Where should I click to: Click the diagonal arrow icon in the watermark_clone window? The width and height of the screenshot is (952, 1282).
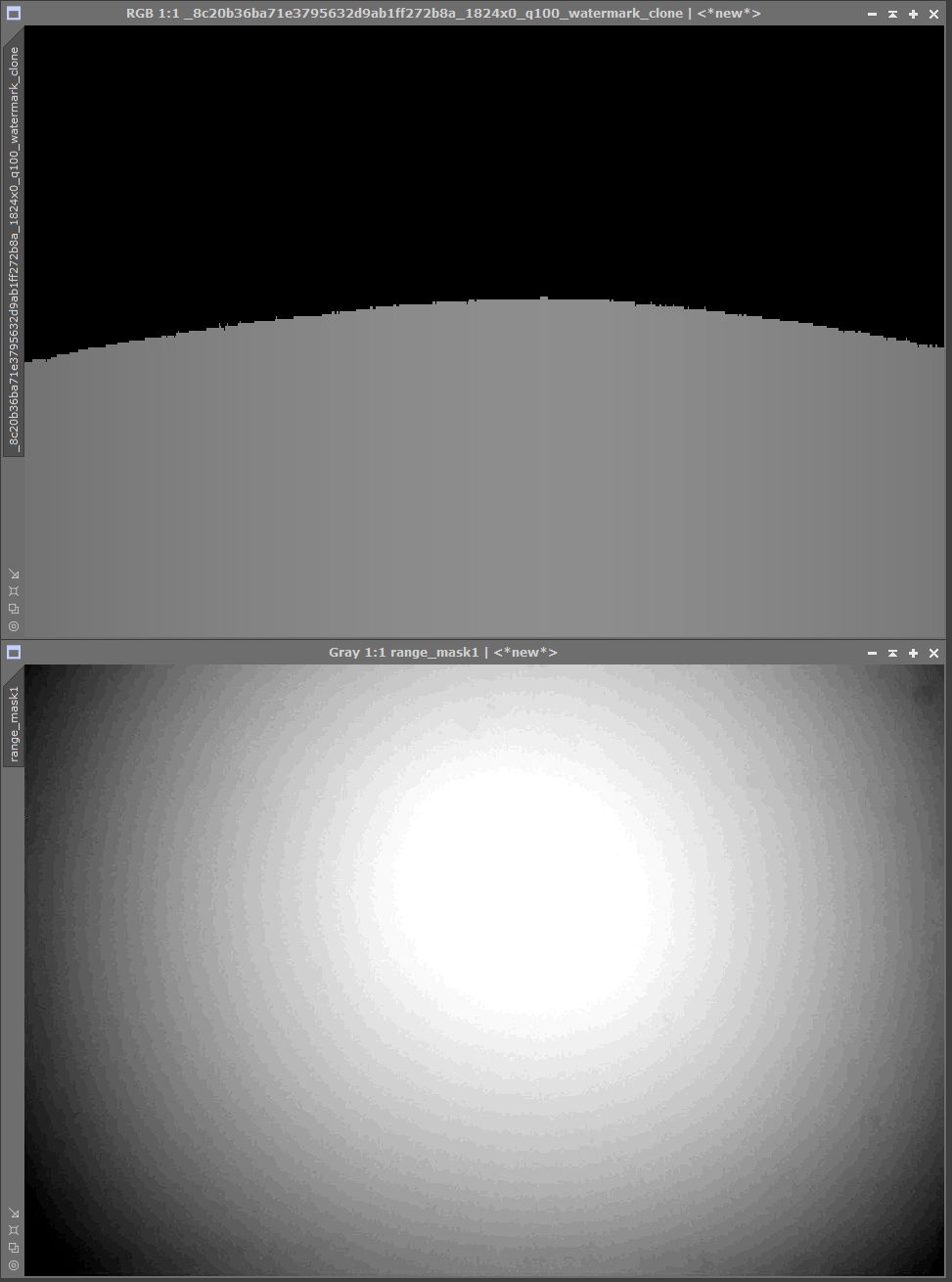tap(14, 573)
